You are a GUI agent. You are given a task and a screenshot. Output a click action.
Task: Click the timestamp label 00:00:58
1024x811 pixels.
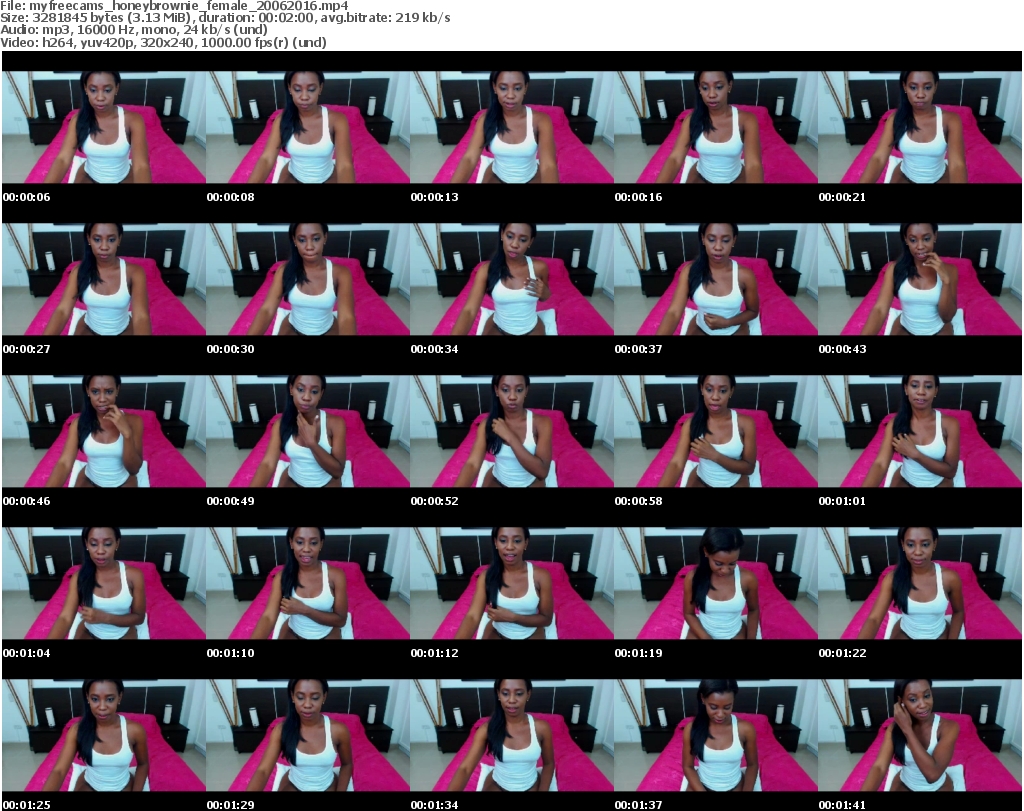[638, 501]
